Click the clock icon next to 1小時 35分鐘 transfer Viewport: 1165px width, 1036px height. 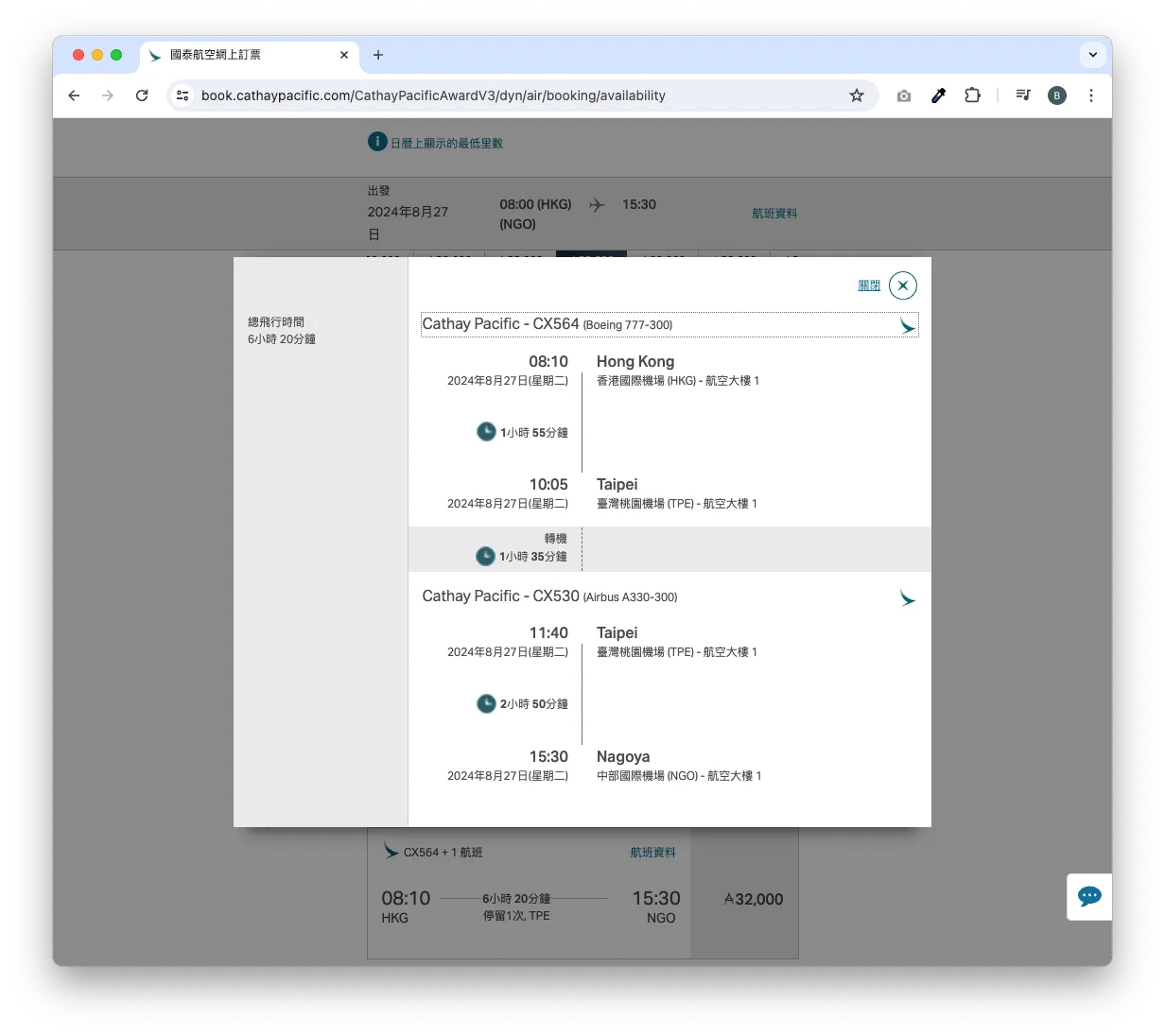pyautogui.click(x=485, y=556)
